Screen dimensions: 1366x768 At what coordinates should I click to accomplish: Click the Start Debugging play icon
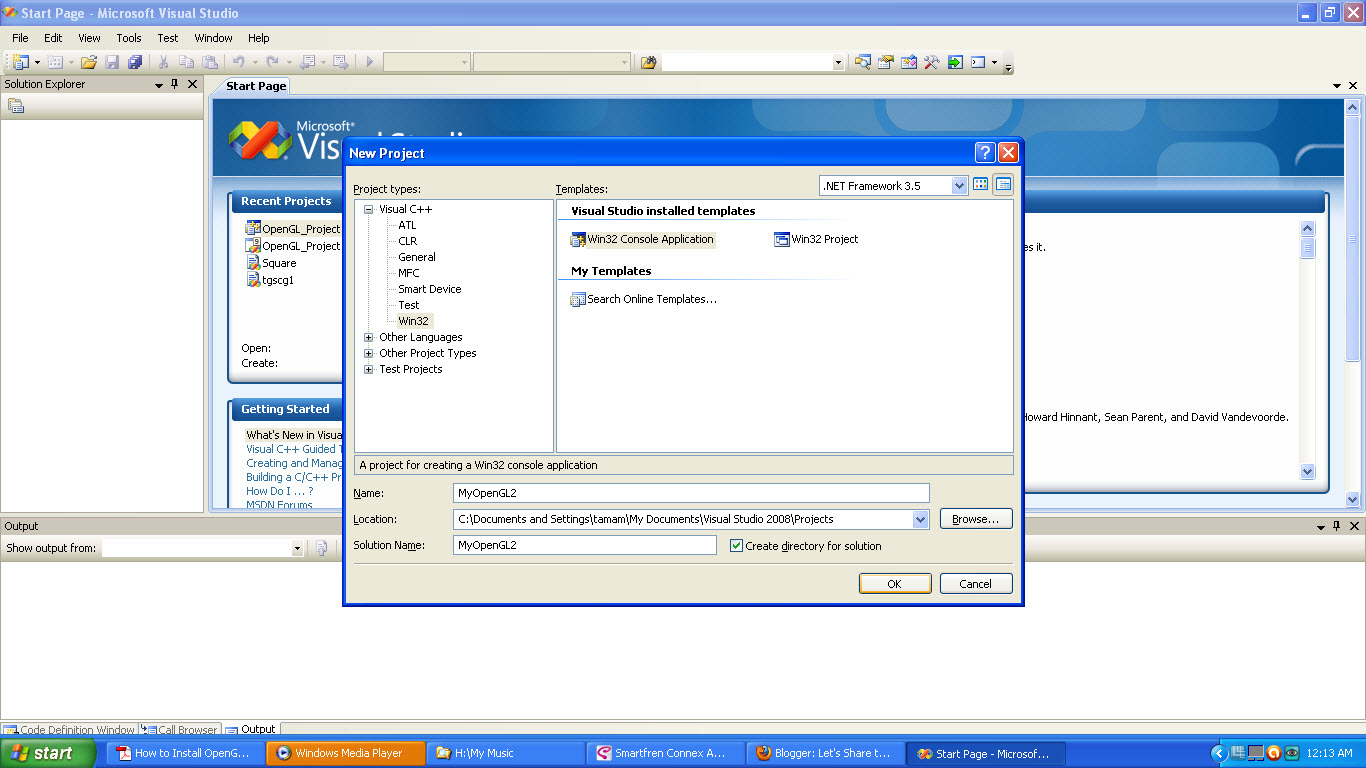(x=370, y=62)
